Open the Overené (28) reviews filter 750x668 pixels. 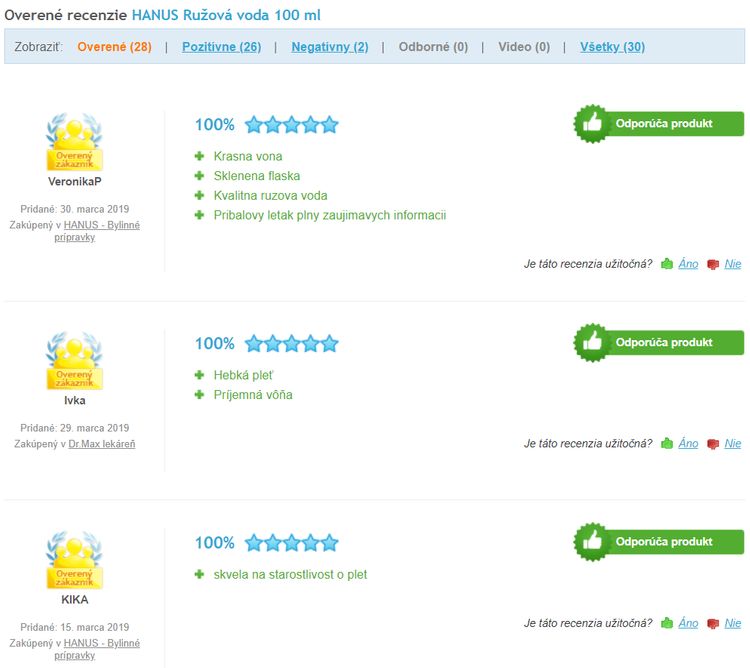click(x=114, y=47)
